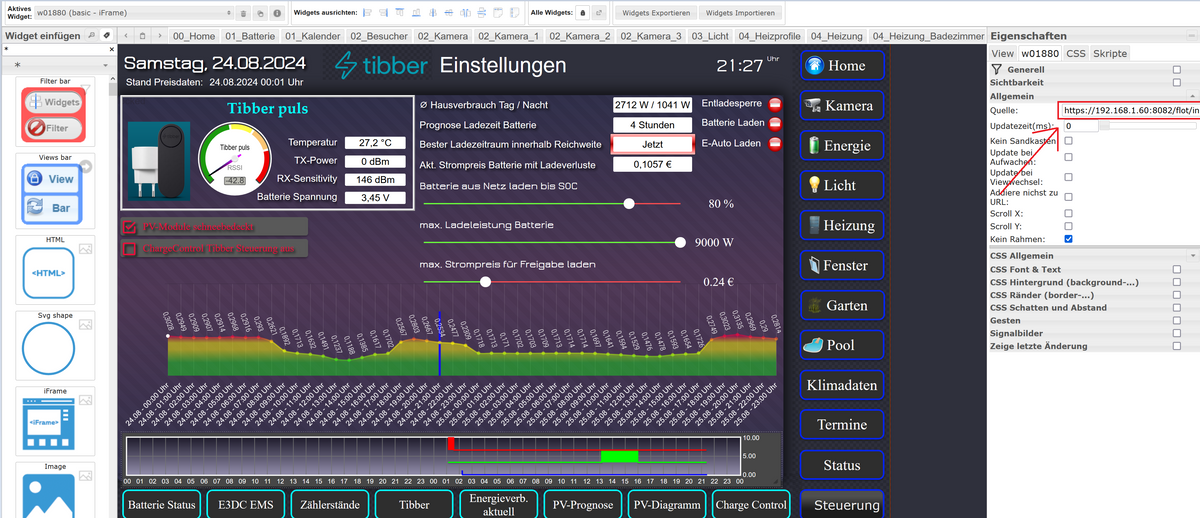Click max. Ladeleistung Batterie slider handle
The width and height of the screenshot is (1200, 518).
(x=681, y=242)
